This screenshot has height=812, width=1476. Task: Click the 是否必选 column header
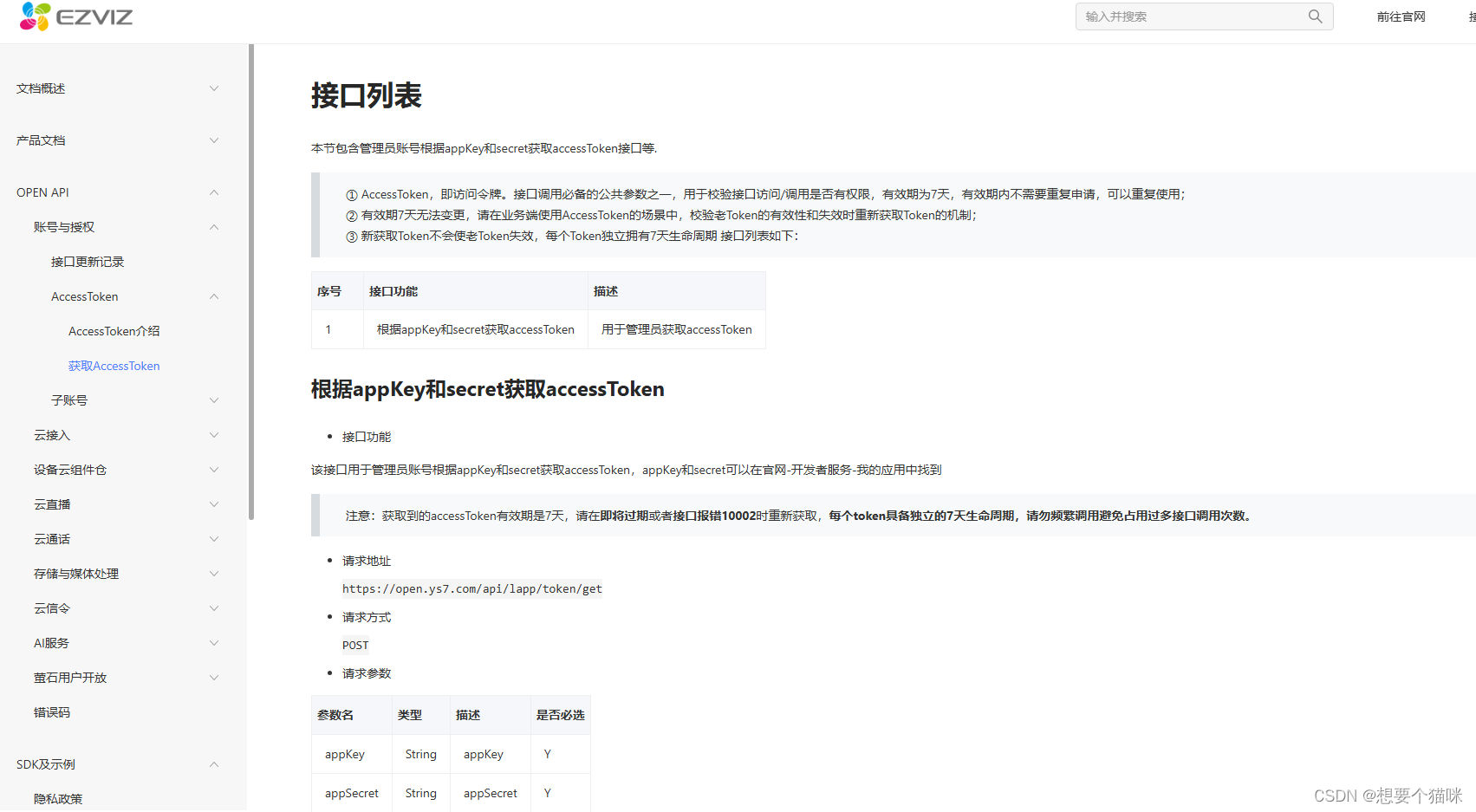pyautogui.click(x=561, y=715)
